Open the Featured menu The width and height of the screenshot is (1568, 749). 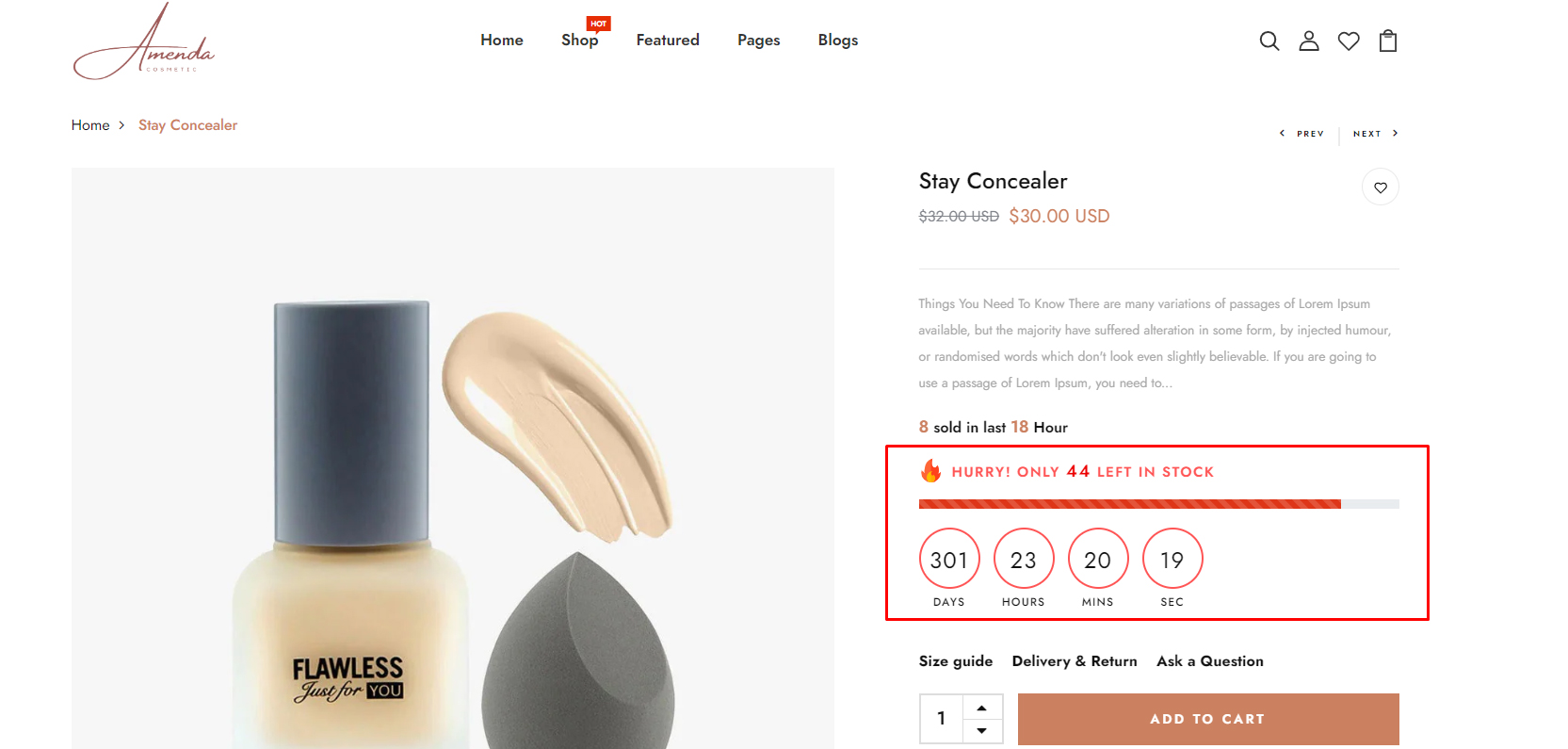pos(668,40)
